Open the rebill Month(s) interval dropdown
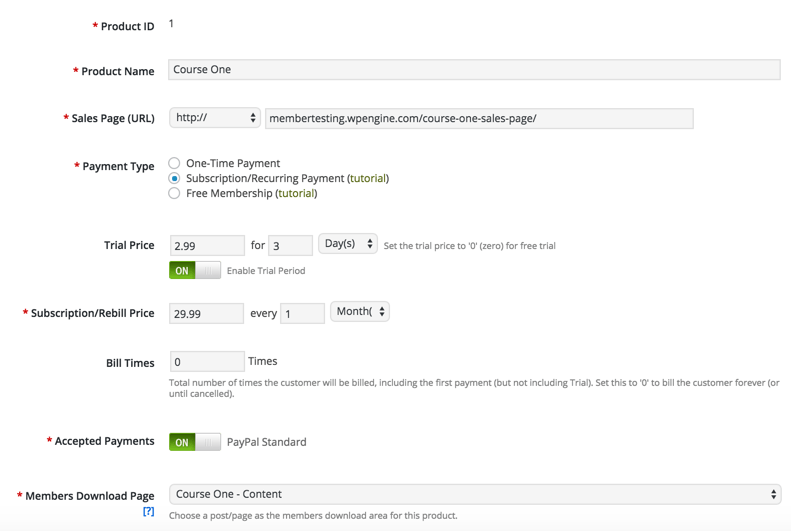Screen dimensions: 791x531 click(360, 312)
